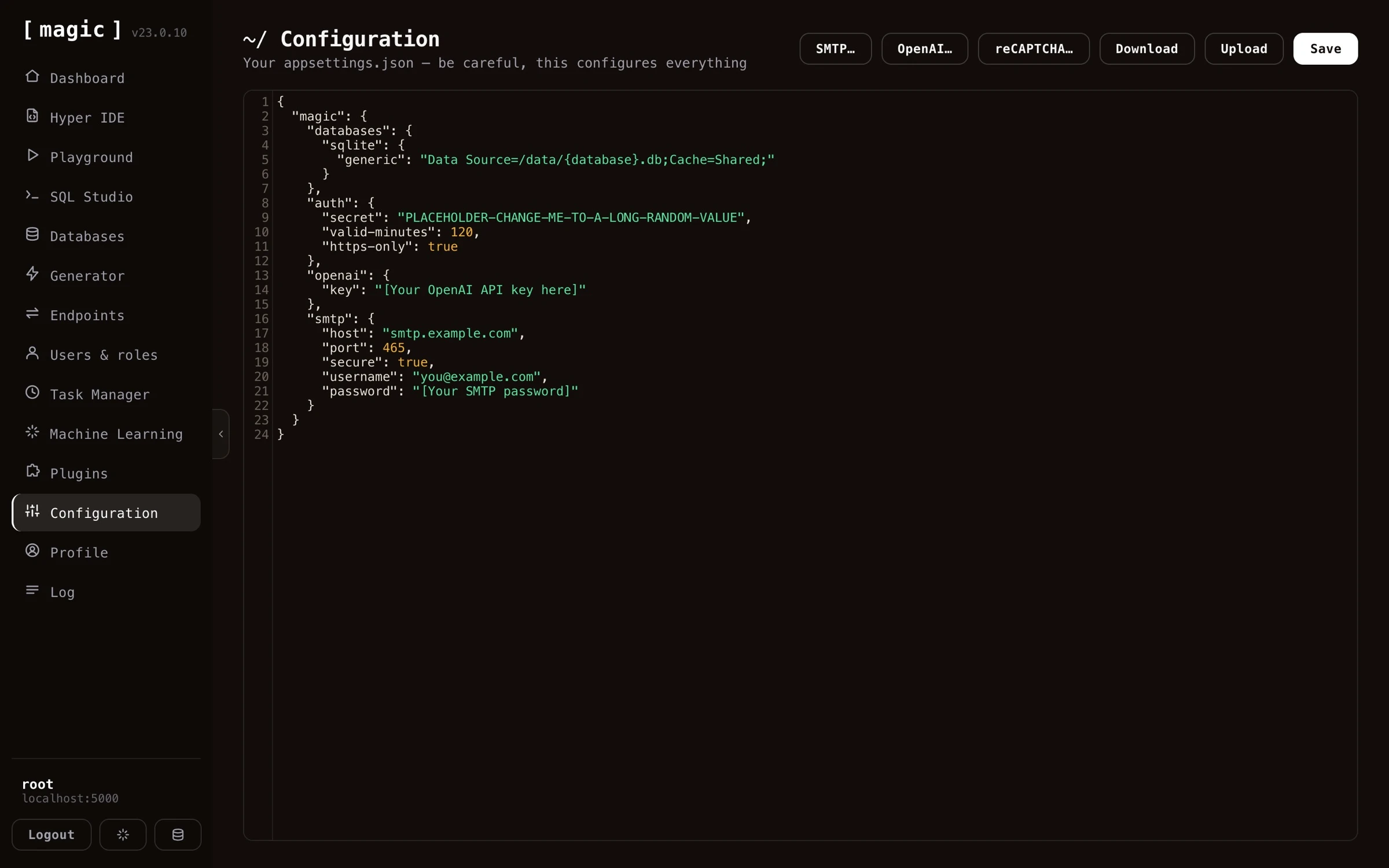Select Machine Learning in the sidebar

click(x=106, y=434)
